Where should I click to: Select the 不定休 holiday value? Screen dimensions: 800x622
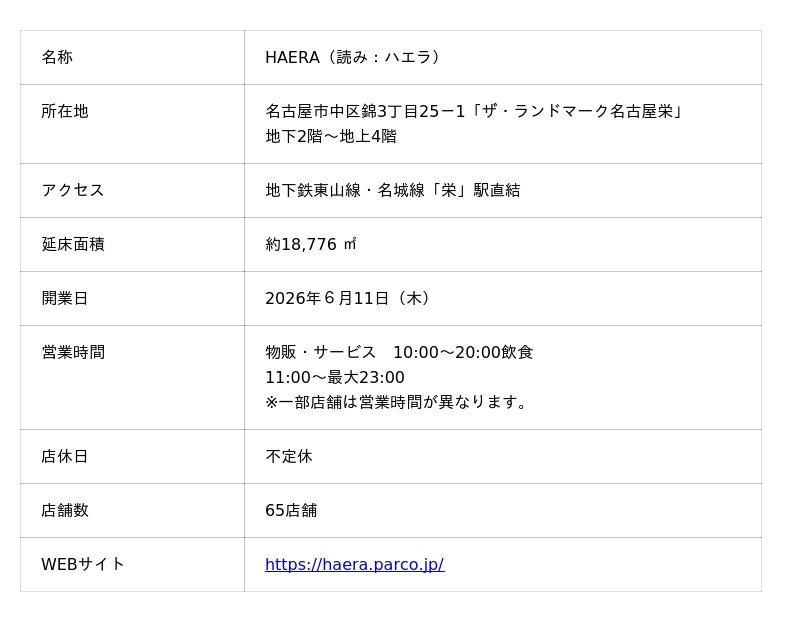pyautogui.click(x=289, y=457)
